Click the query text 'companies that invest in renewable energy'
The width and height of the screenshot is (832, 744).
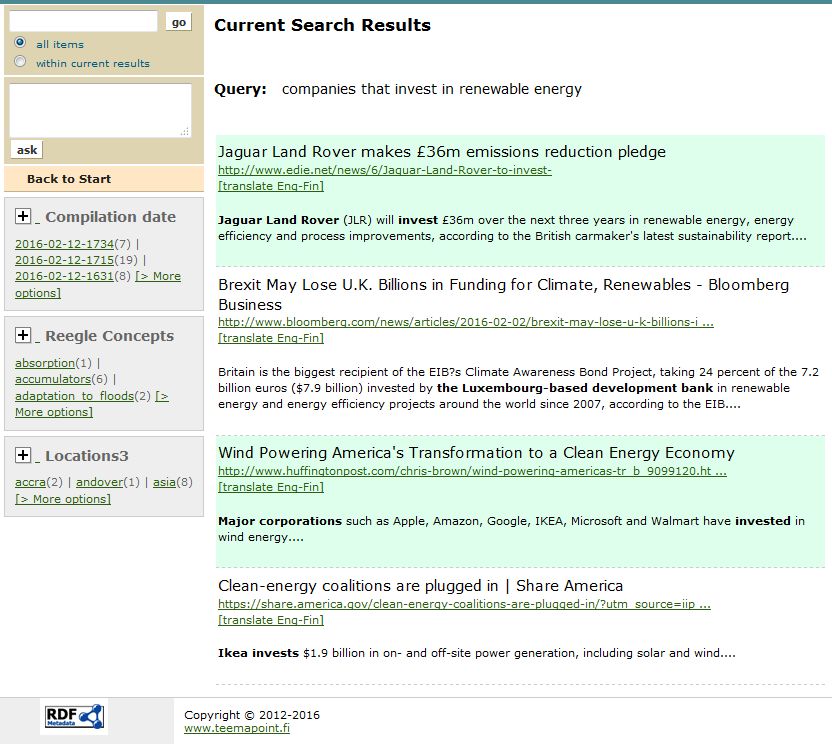(431, 89)
